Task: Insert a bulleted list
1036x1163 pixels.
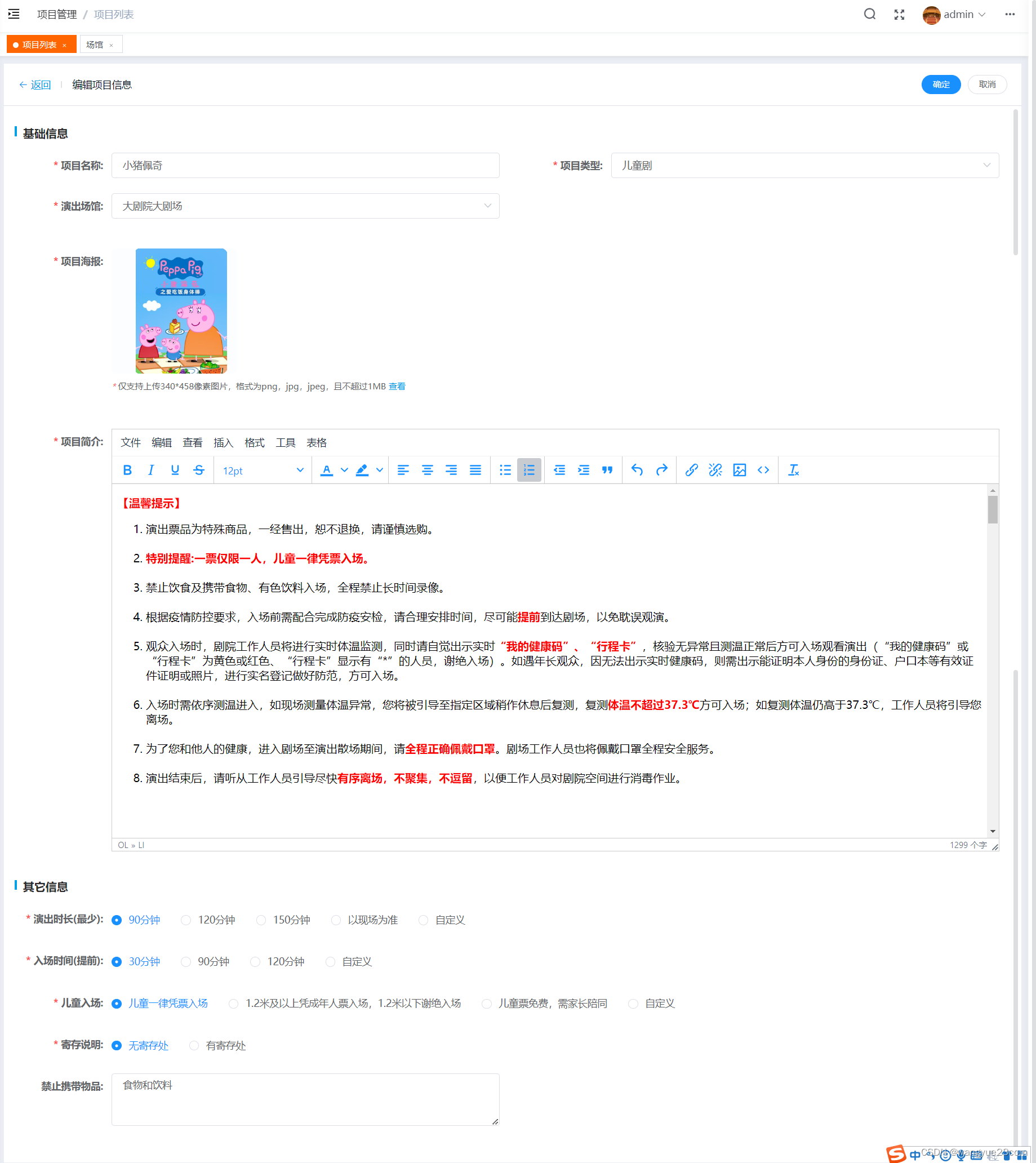Action: click(x=505, y=470)
